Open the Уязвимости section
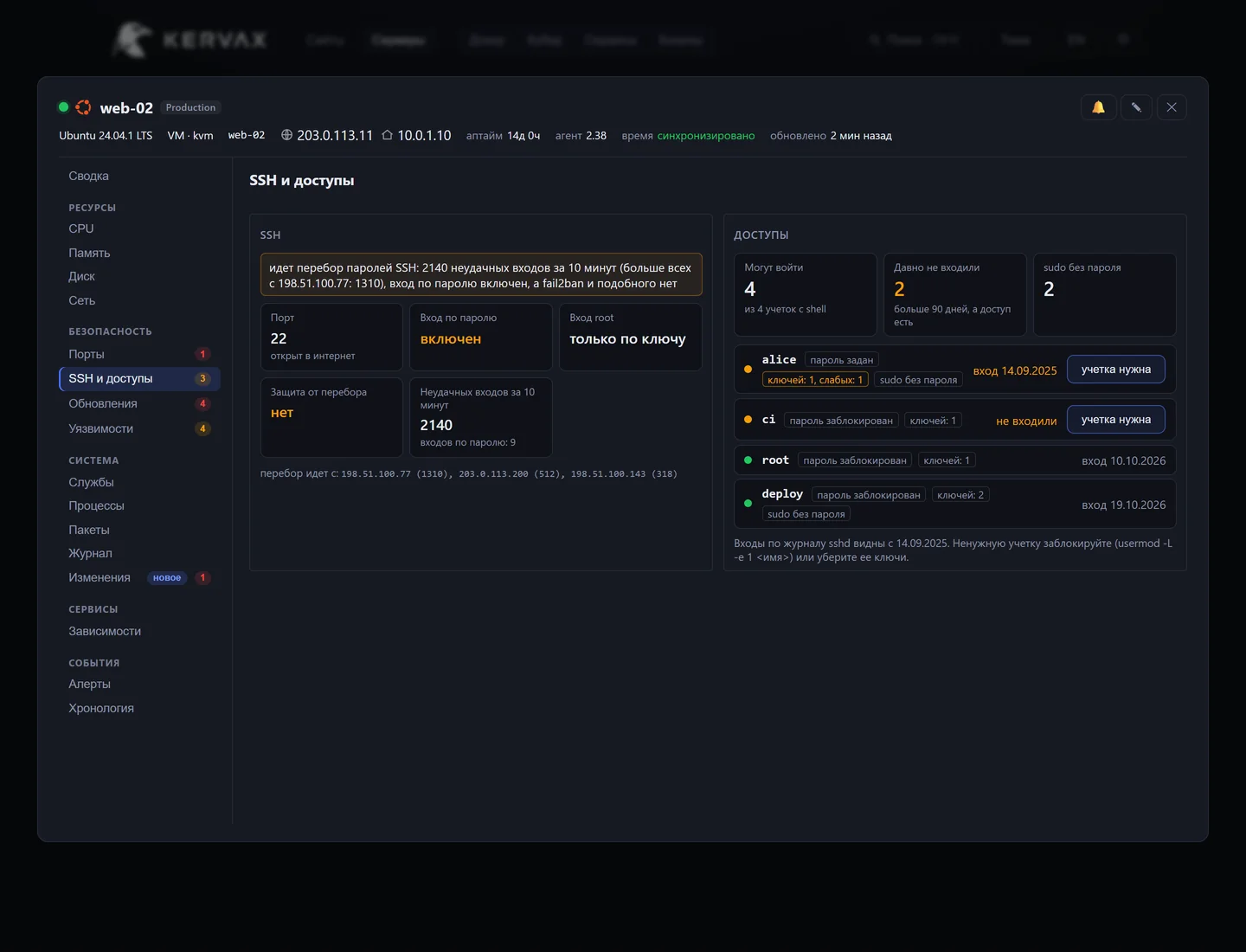This screenshot has width=1246, height=952. point(139,428)
